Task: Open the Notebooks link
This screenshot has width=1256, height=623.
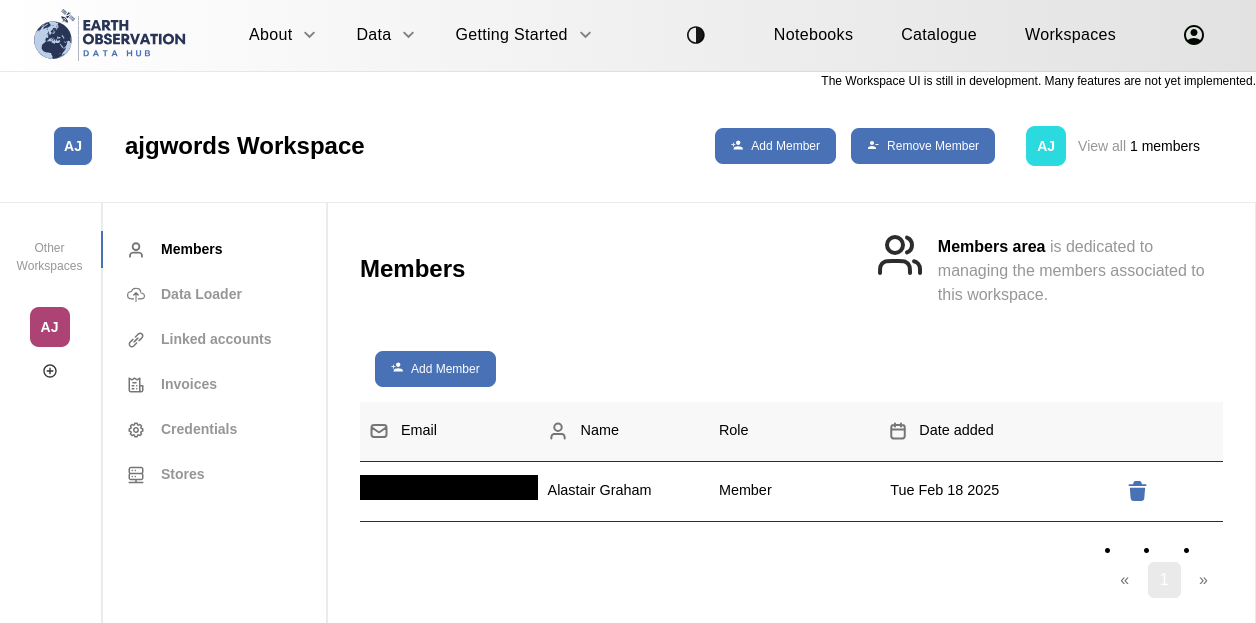Action: coord(813,35)
